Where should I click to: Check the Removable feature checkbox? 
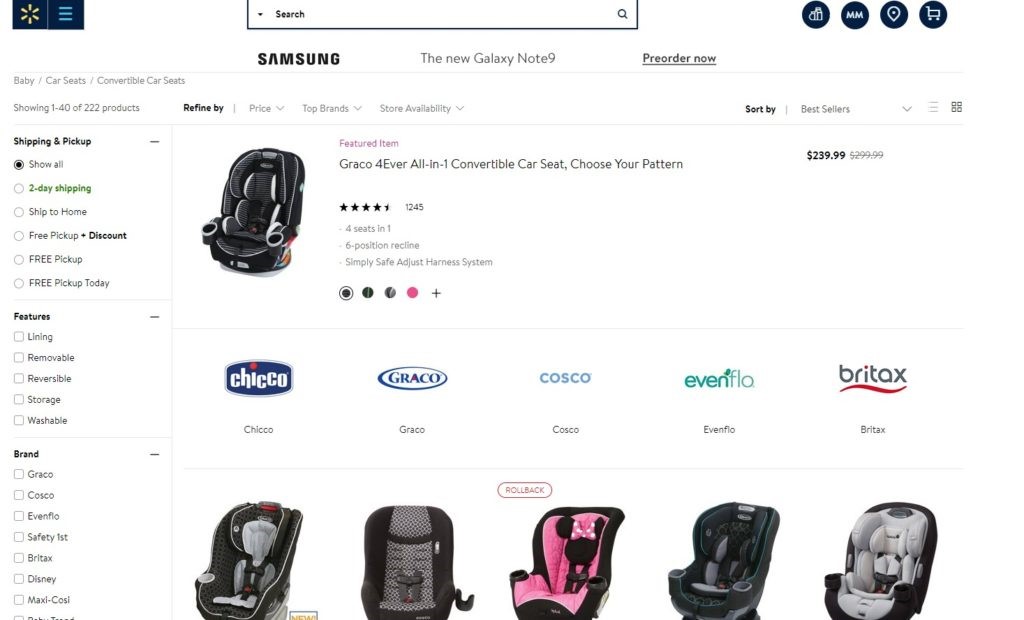[19, 357]
